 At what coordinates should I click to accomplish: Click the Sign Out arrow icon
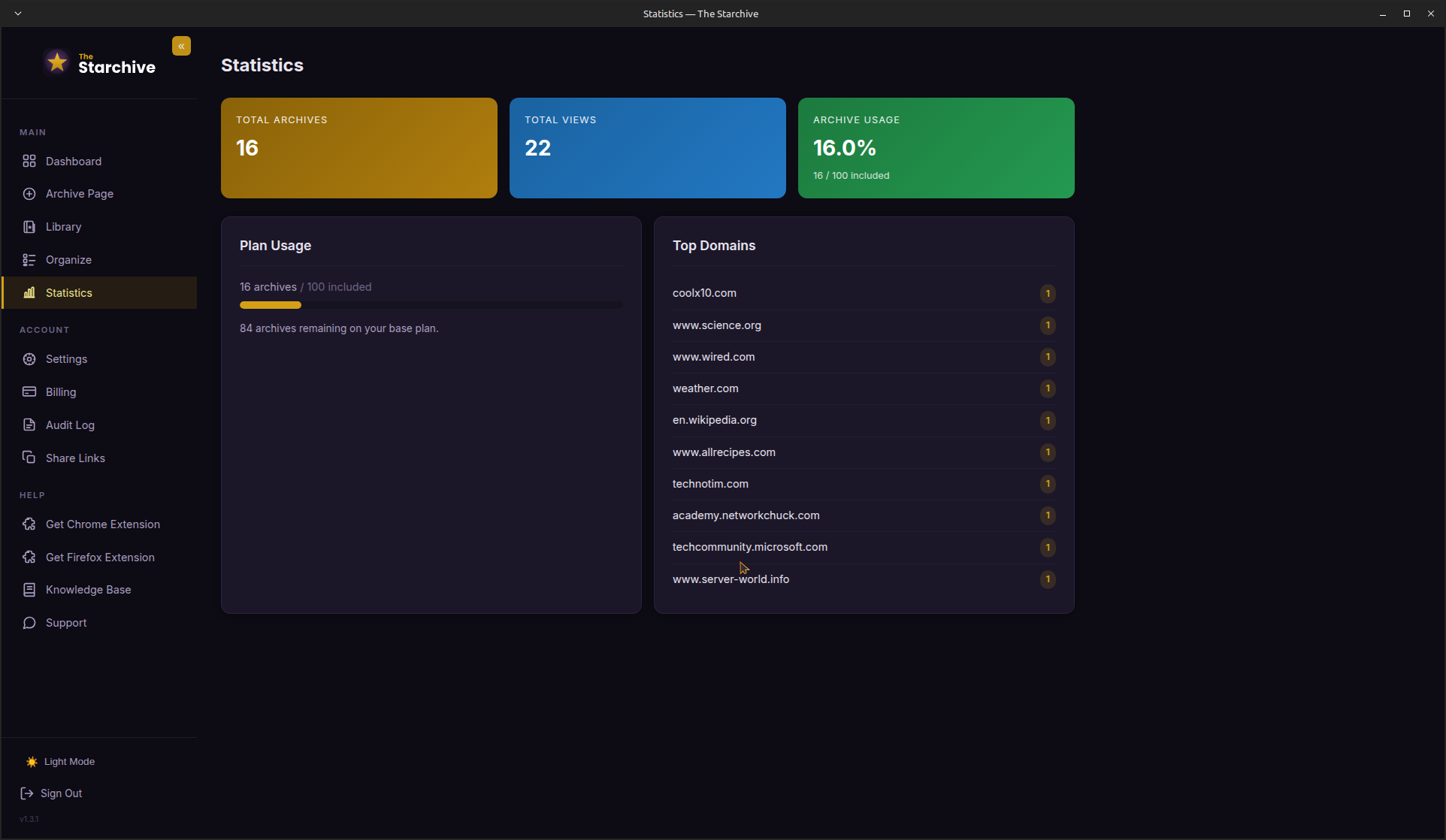(x=26, y=793)
